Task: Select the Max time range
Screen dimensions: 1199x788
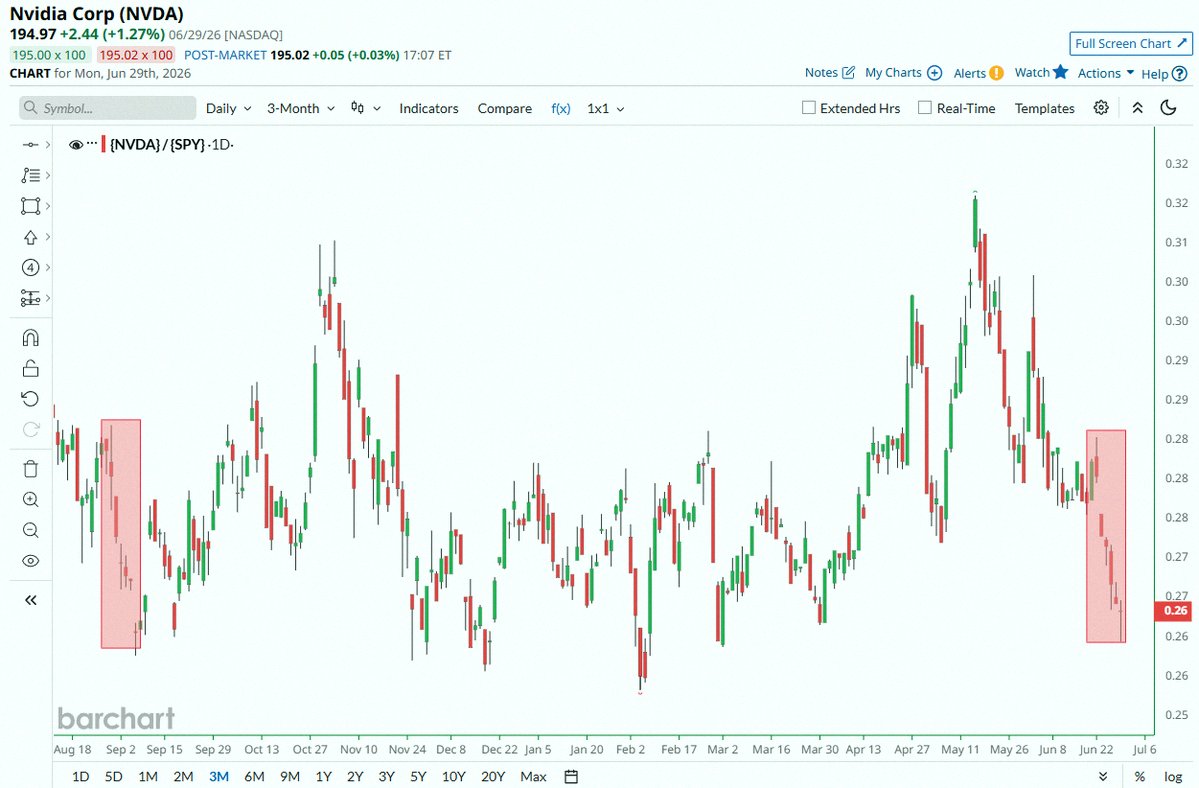Action: click(x=533, y=777)
